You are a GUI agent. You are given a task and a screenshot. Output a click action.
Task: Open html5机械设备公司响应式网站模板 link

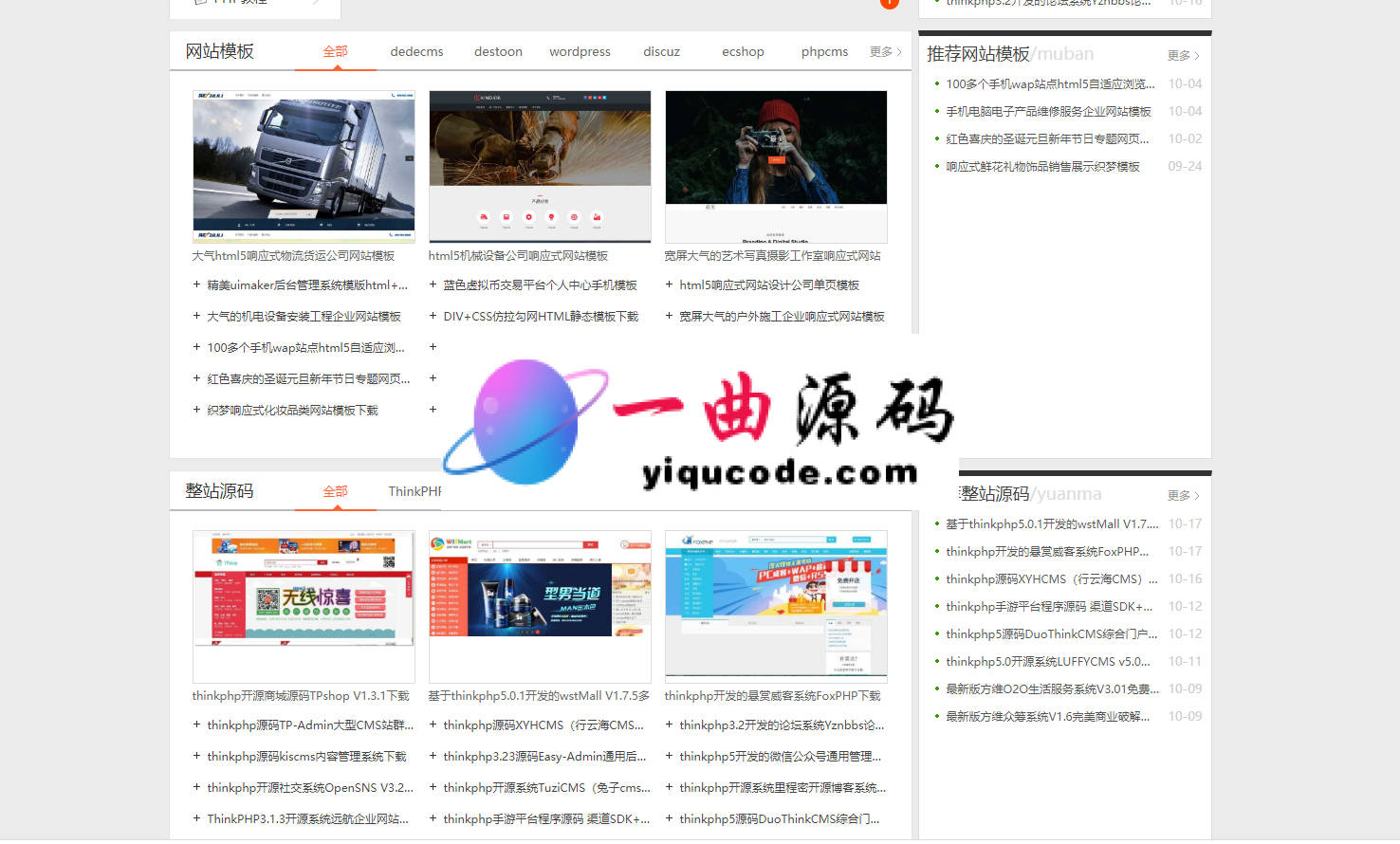518,255
